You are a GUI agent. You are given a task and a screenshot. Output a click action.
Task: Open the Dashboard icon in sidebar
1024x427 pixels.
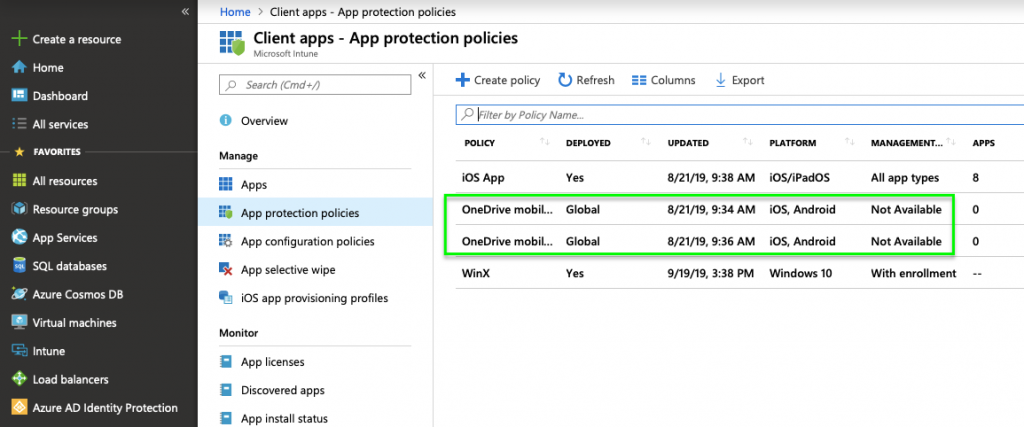click(x=18, y=96)
